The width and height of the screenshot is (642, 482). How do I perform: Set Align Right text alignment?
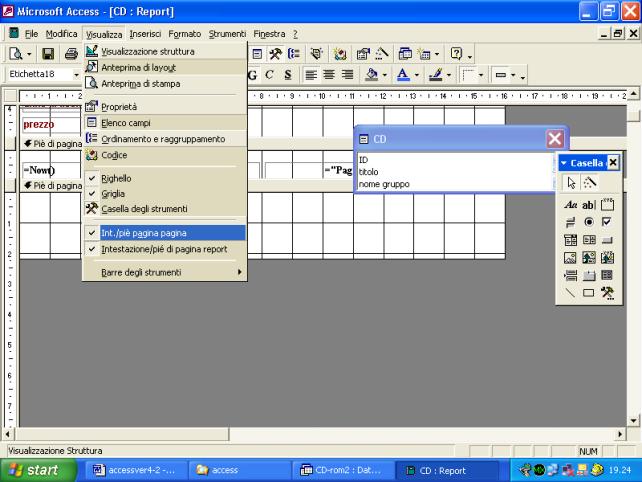pos(348,75)
